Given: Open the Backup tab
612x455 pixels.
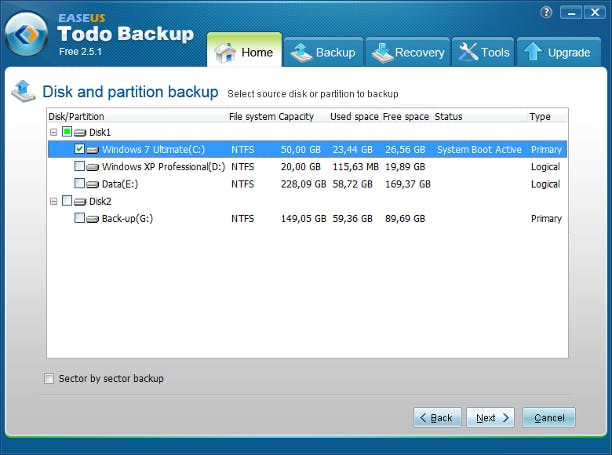Looking at the screenshot, I should pos(324,52).
